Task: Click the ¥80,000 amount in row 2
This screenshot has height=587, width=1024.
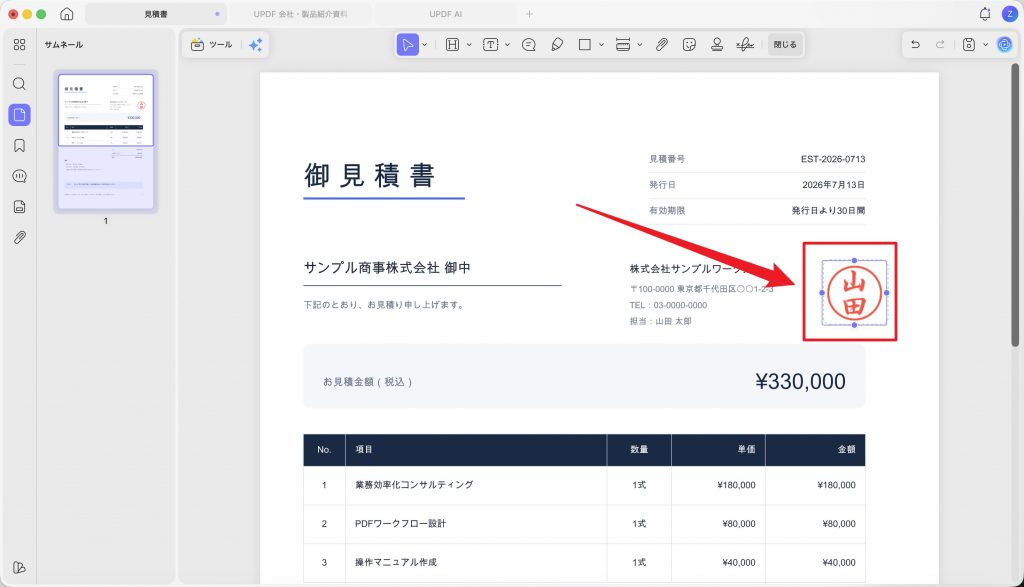Action: [839, 524]
